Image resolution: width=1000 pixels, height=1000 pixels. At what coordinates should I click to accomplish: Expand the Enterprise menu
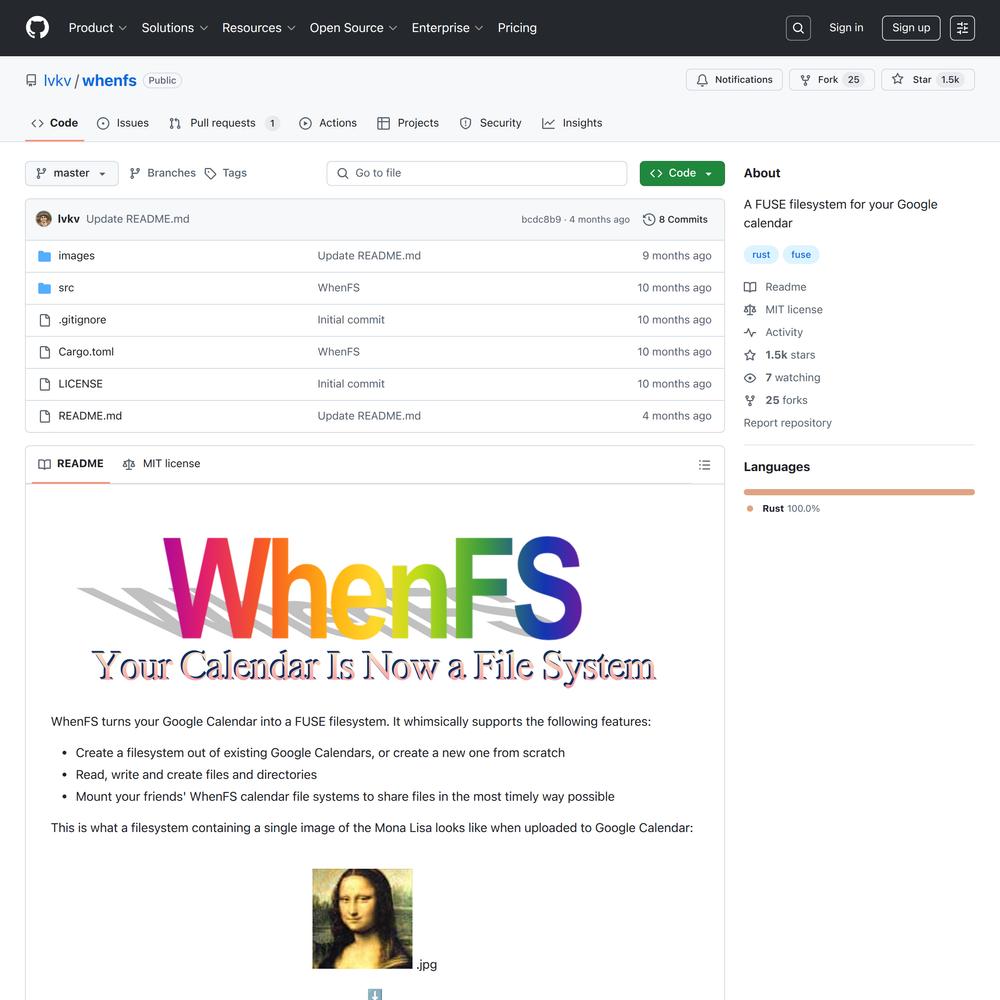(x=447, y=28)
